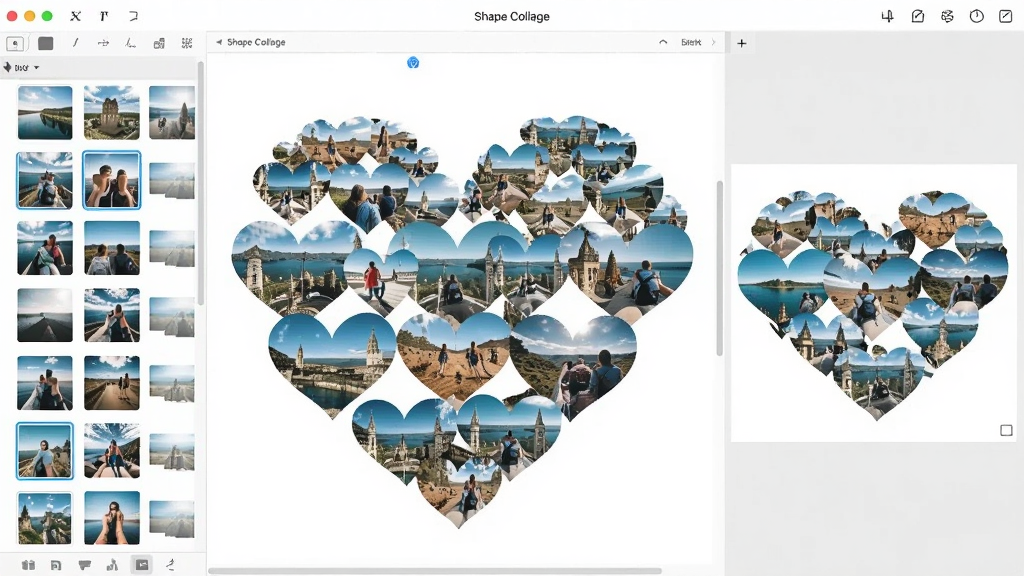Click the canvas horizontal scrollbar at bottom
This screenshot has width=1024, height=576.
tap(435, 571)
